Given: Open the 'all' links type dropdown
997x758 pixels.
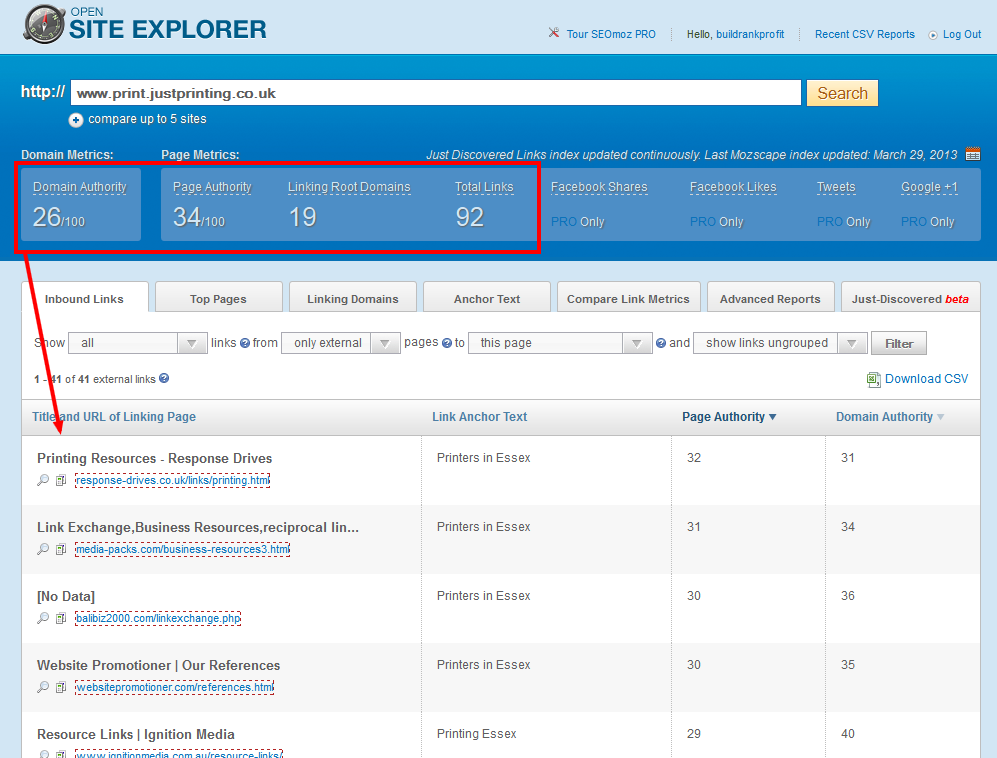Looking at the screenshot, I should 138,343.
